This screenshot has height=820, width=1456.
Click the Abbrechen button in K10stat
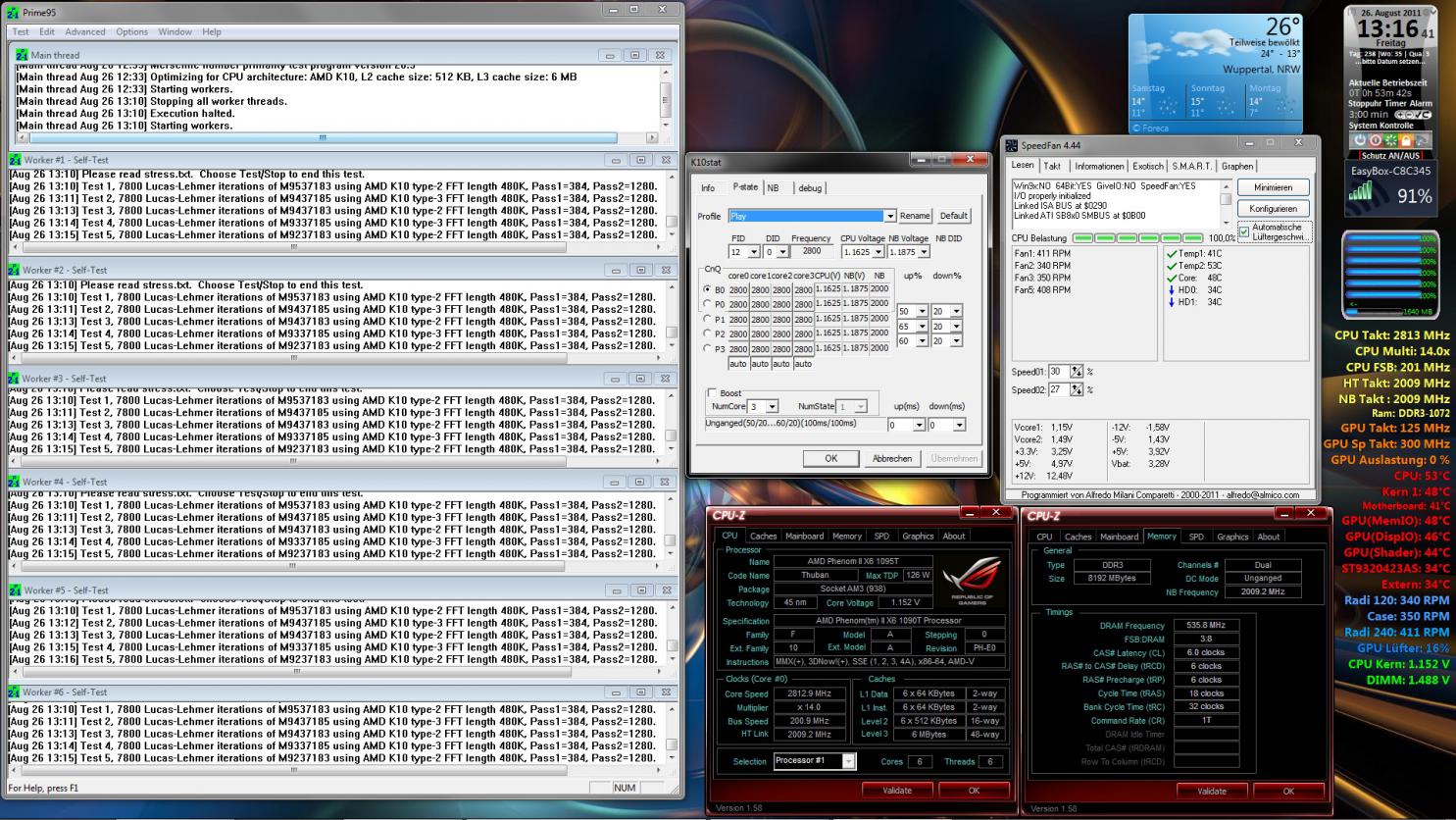tap(892, 458)
